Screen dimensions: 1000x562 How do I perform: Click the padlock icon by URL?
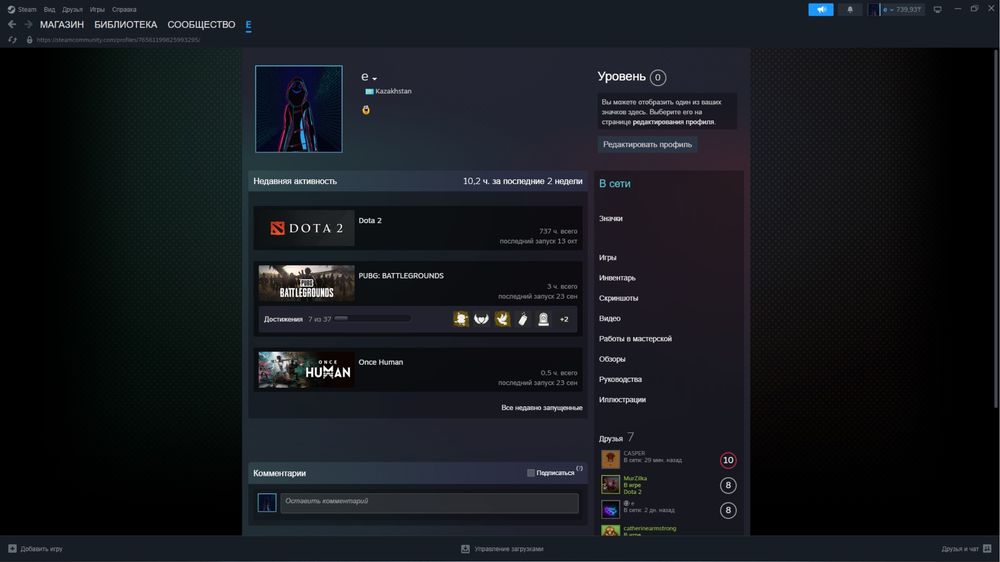coord(29,40)
